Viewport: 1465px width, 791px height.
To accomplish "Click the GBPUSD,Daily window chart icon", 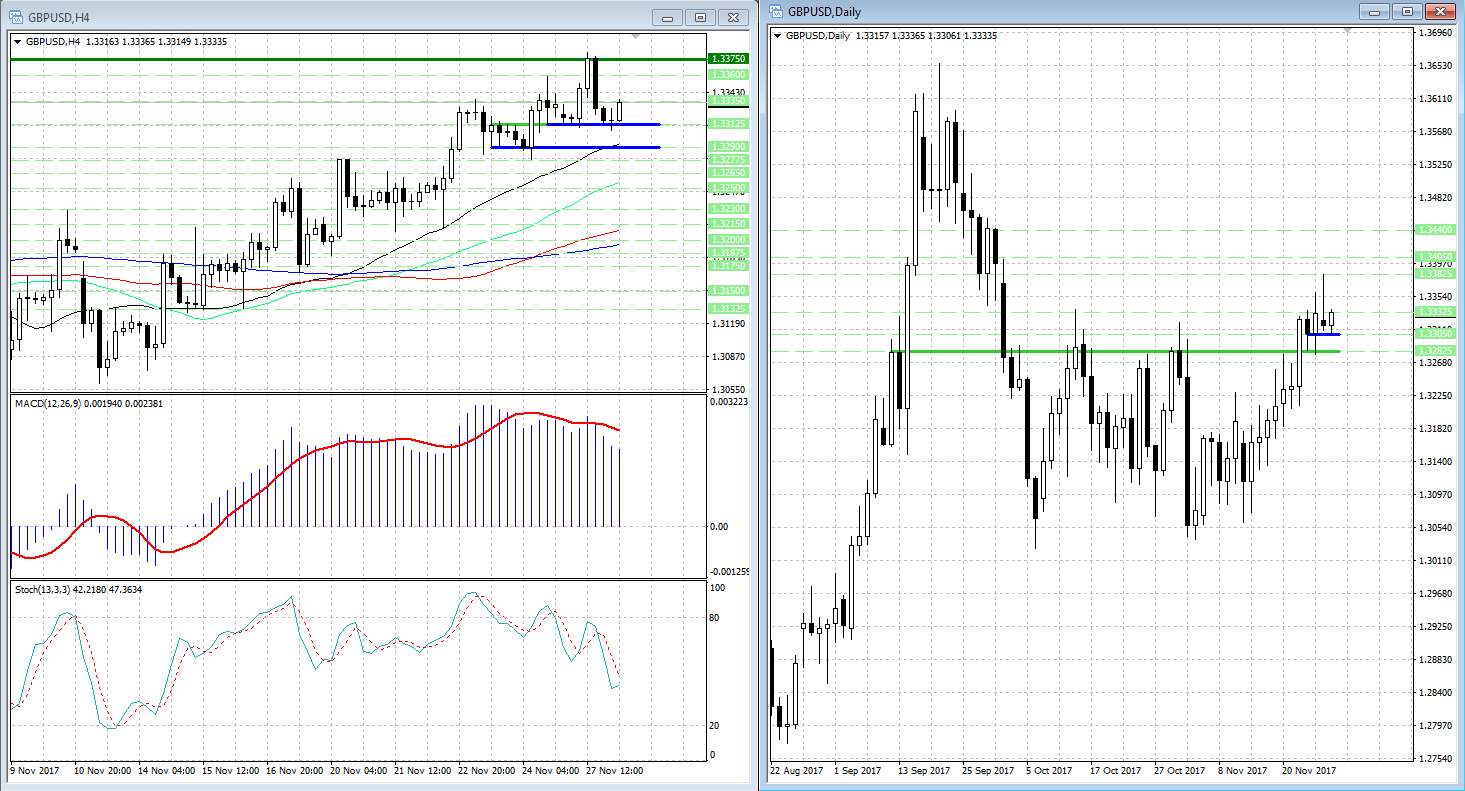I will tap(776, 11).
